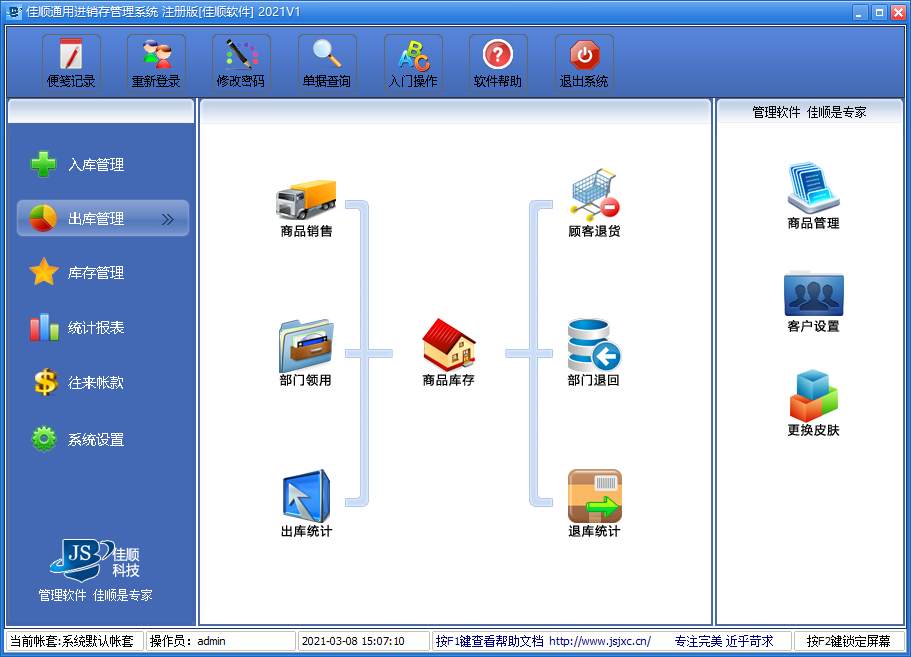Open 部门领用 folder icon
The image size is (911, 657).
[306, 353]
